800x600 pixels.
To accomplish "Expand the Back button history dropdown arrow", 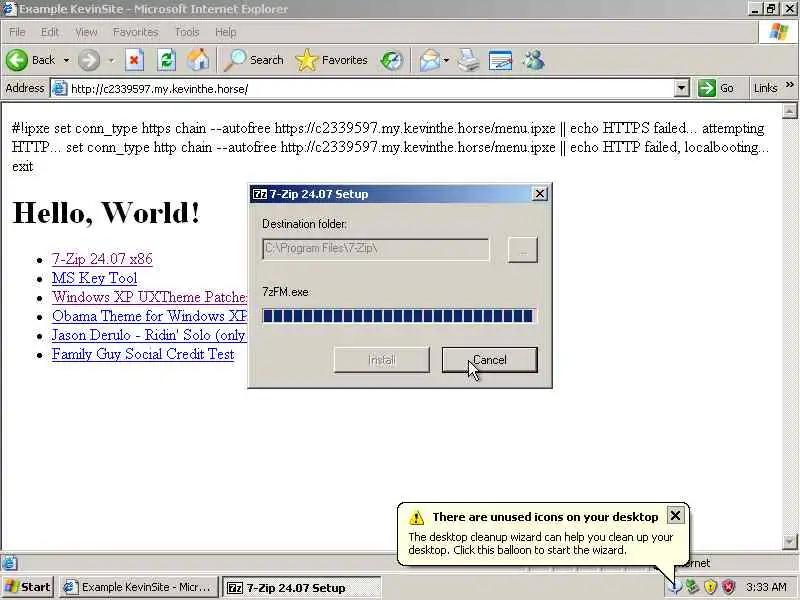I will [66, 60].
